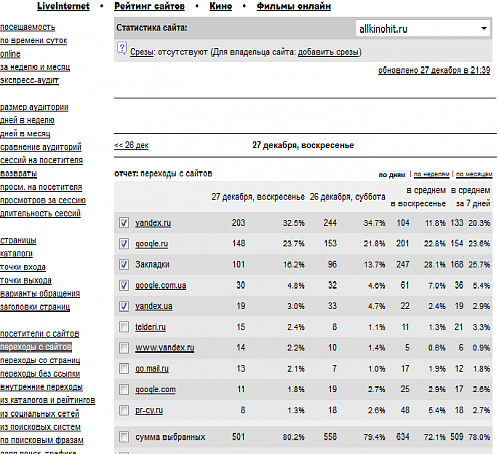Check the telderi.ru row checkbox
The width and height of the screenshot is (499, 454).
click(x=124, y=327)
